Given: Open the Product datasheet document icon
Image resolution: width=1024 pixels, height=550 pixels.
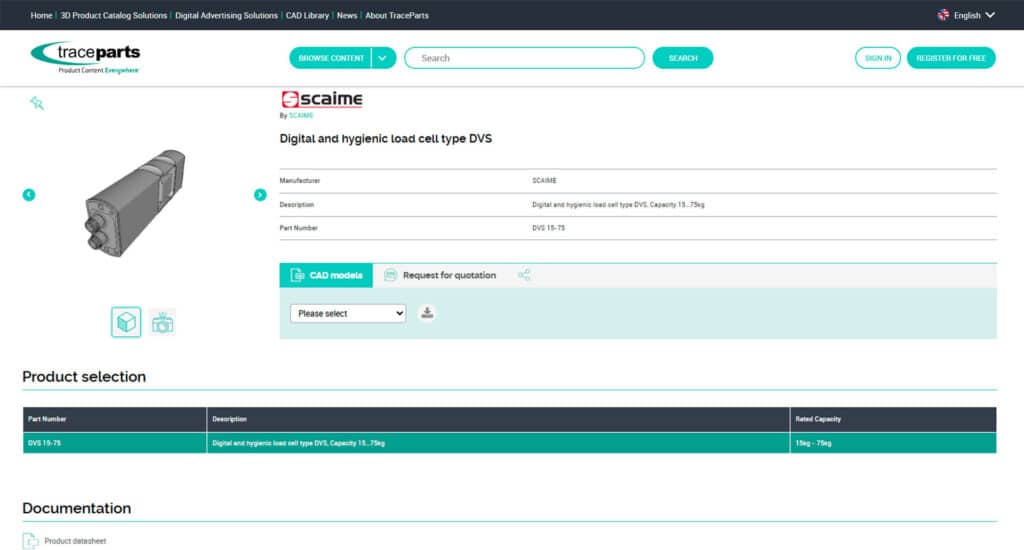Looking at the screenshot, I should [x=30, y=541].
